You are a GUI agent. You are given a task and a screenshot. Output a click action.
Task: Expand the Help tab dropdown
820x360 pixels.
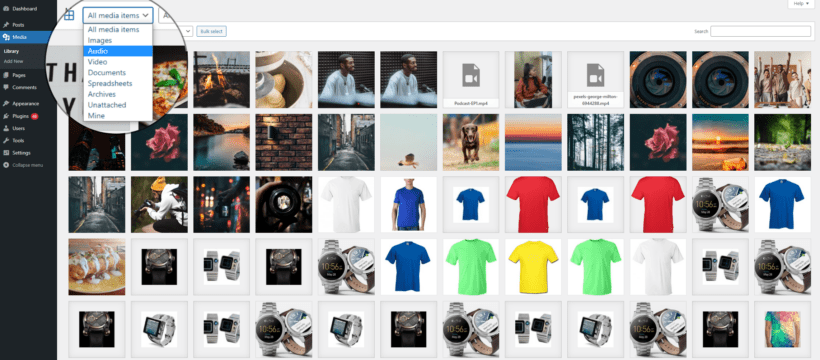(x=801, y=4)
